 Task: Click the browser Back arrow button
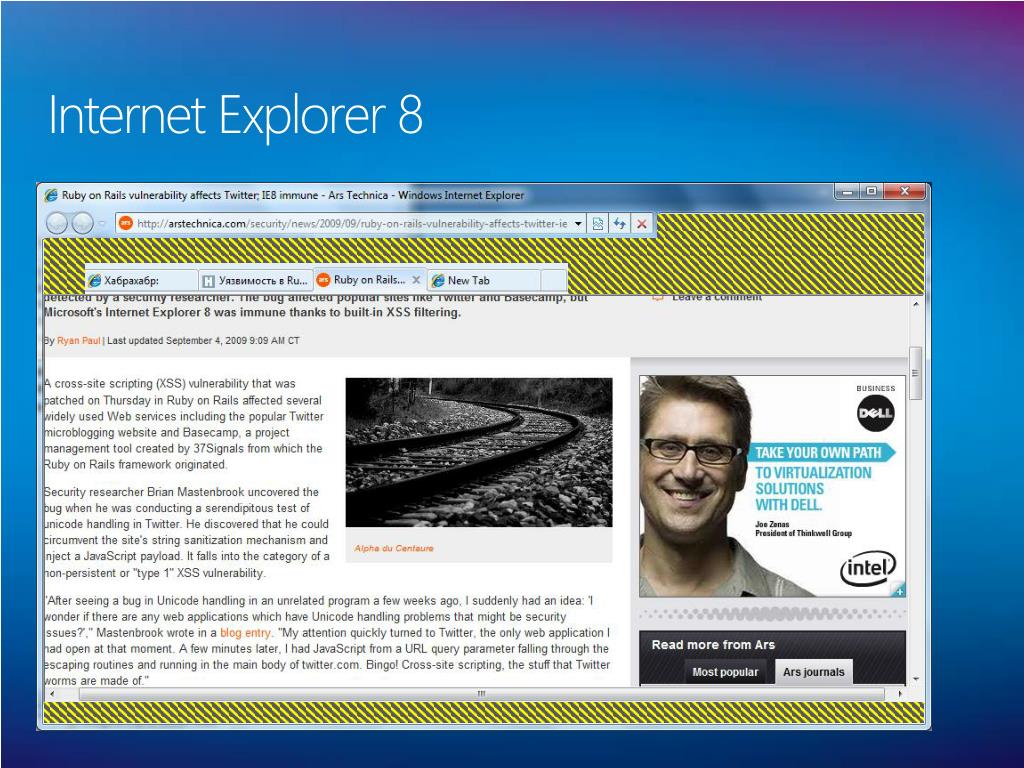[57, 223]
